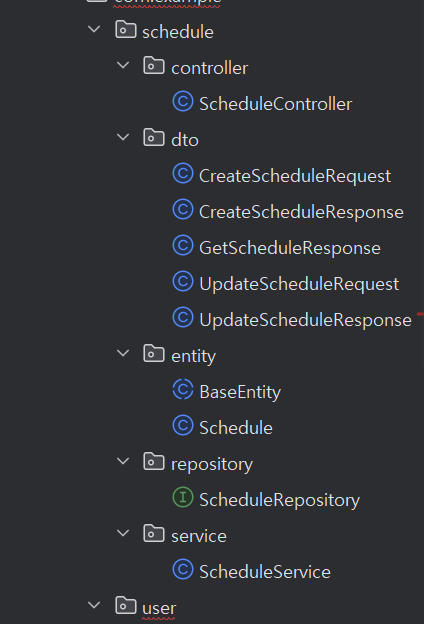Open the ScheduleController class icon
The height and width of the screenshot is (624, 424).
pyautogui.click(x=183, y=101)
